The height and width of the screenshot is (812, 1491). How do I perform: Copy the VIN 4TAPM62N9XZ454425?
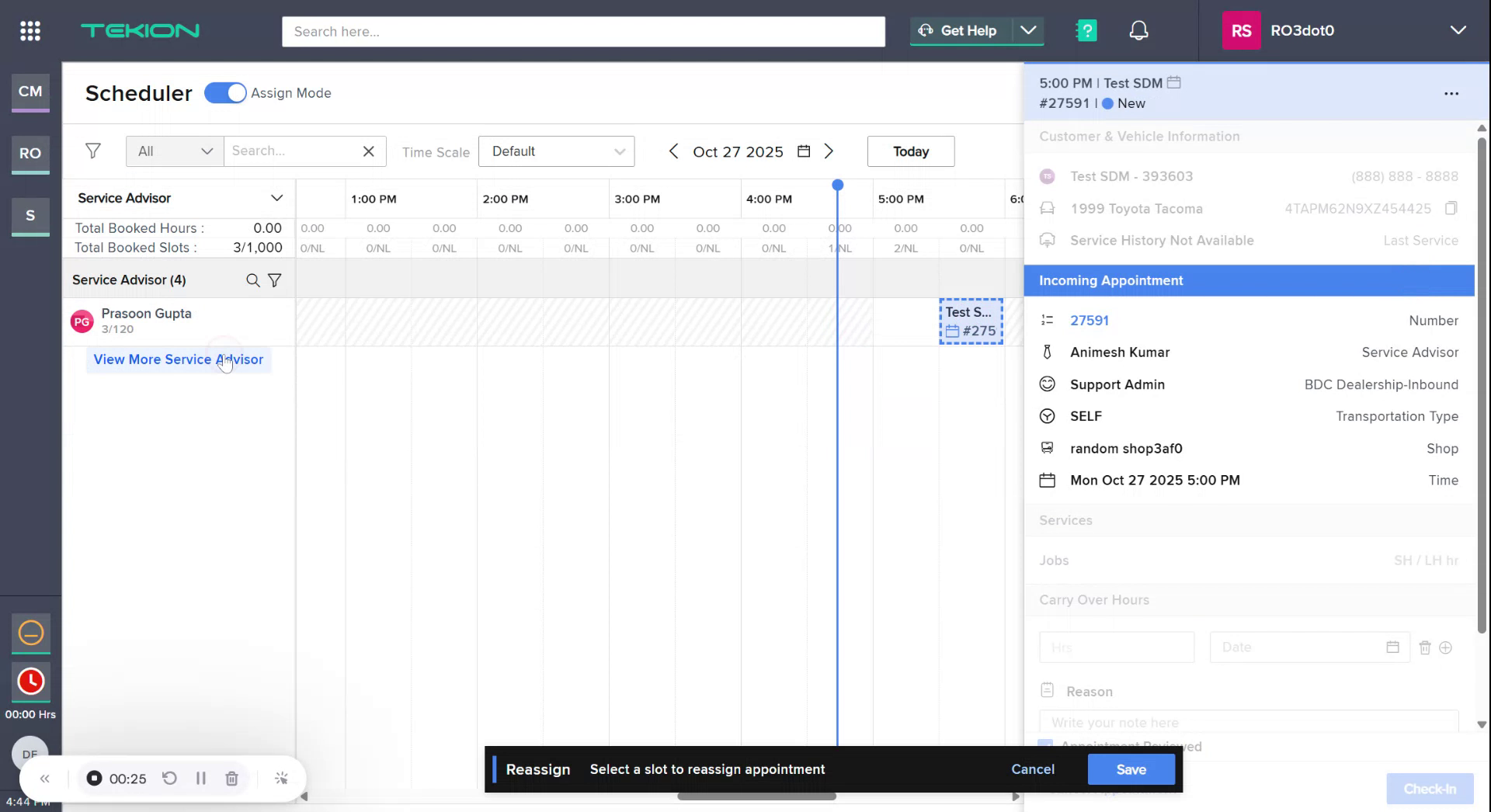pos(1451,208)
